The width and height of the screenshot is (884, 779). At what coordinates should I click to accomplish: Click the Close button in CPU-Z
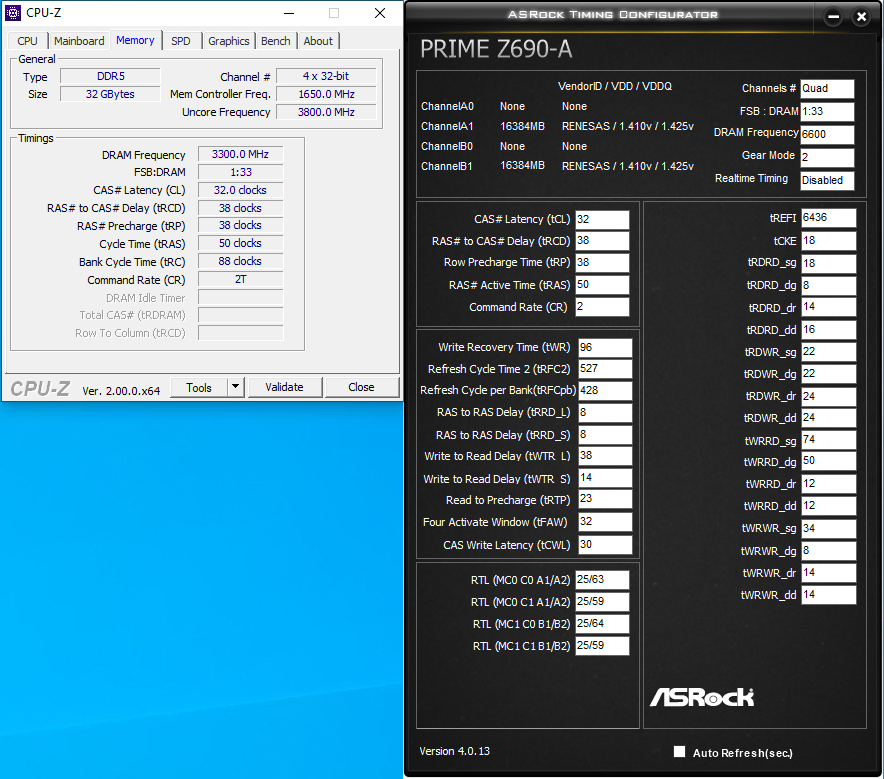(x=361, y=387)
